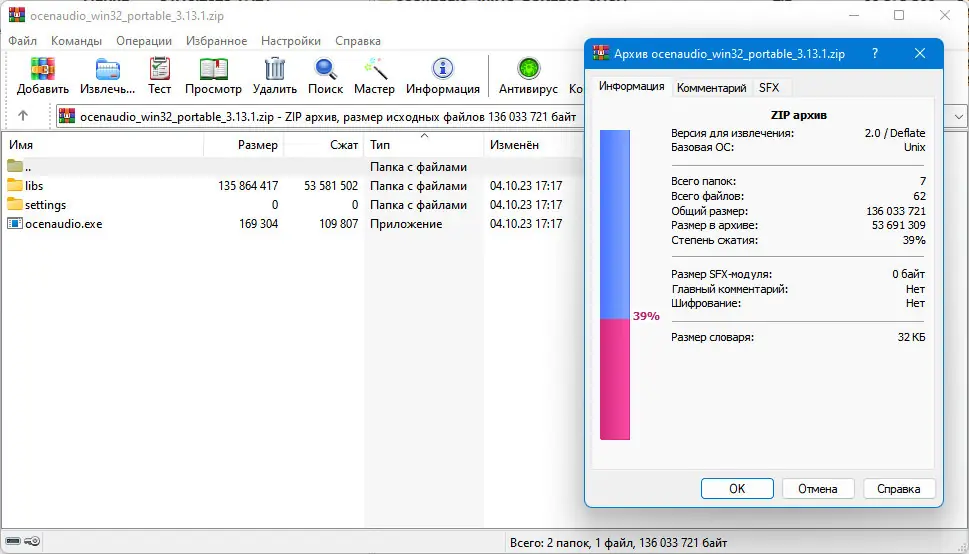Click the ocenaudio.exe application icon
Screen dimensions: 969x554
15,223
